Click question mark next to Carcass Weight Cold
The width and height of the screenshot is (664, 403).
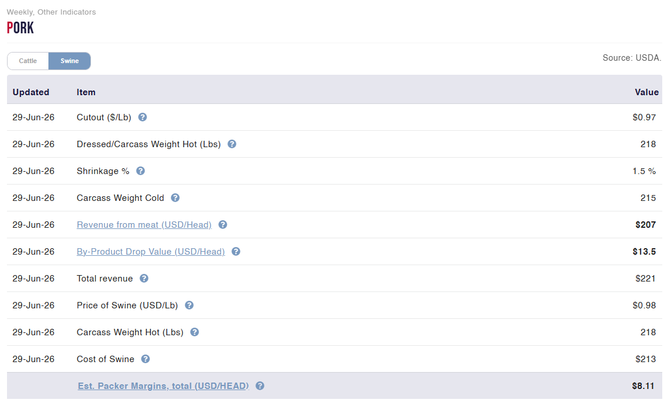click(x=175, y=198)
